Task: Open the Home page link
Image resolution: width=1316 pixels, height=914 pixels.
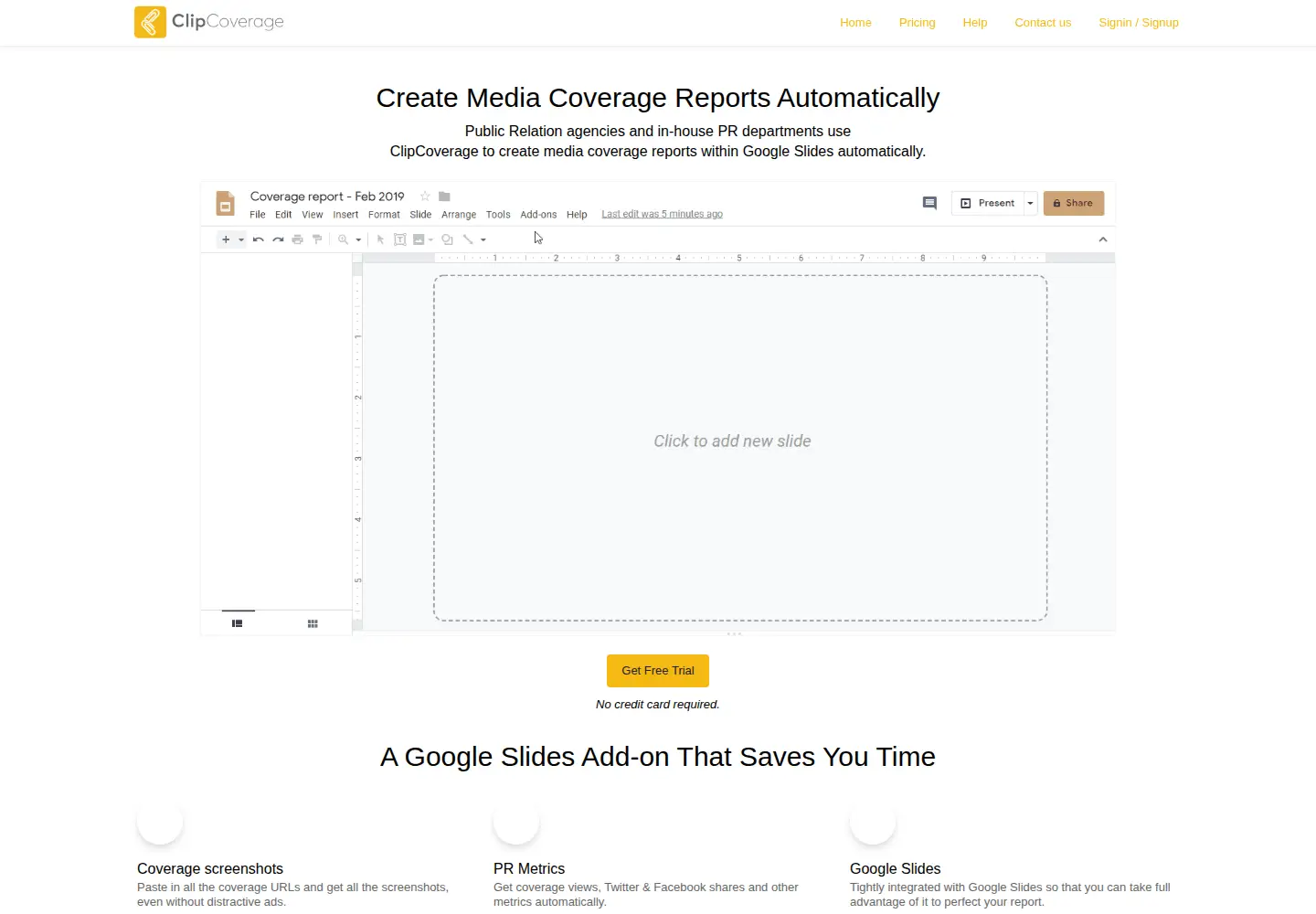Action: (855, 23)
